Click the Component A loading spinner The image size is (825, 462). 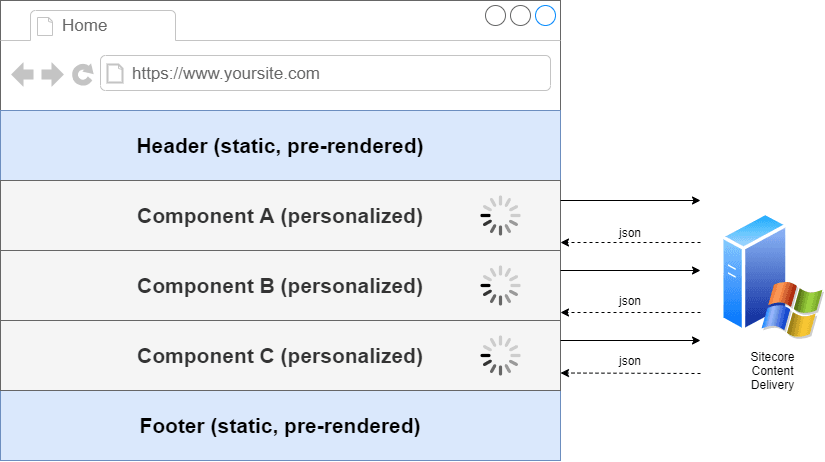pyautogui.click(x=500, y=216)
